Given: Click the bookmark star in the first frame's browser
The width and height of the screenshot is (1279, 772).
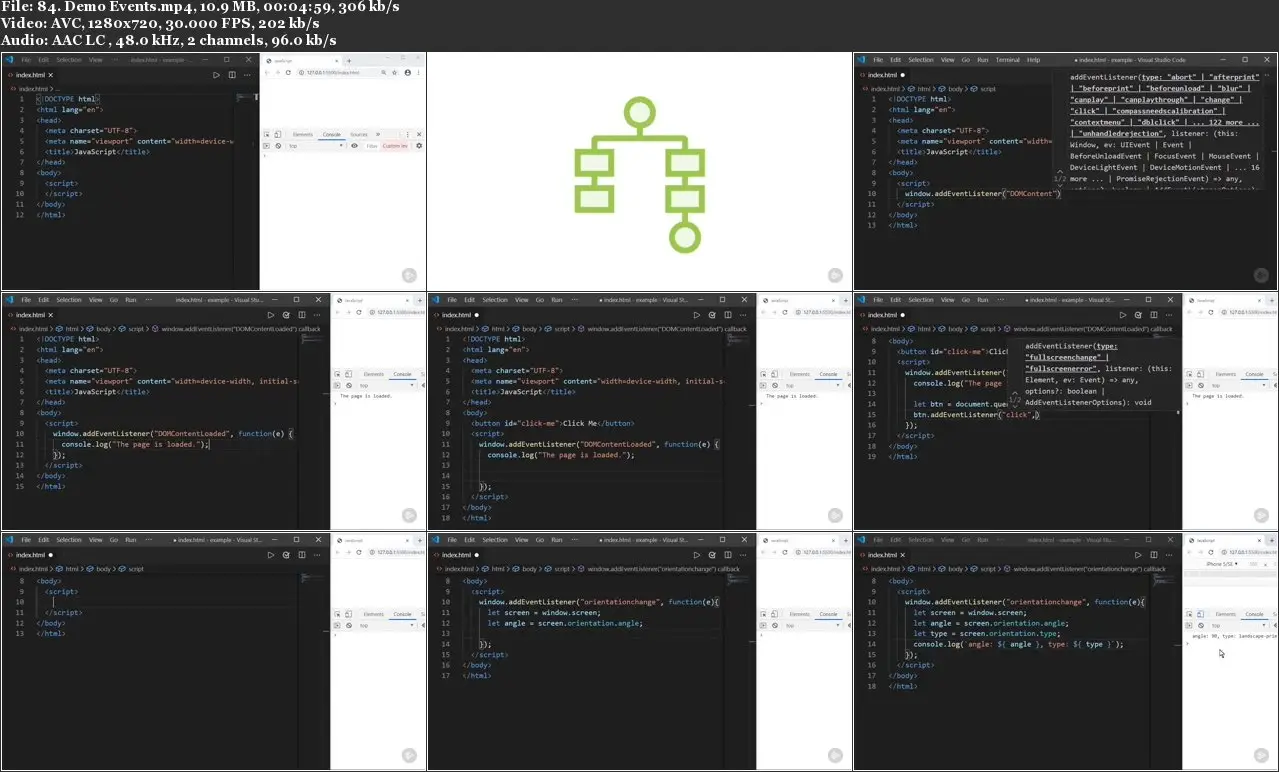Looking at the screenshot, I should (x=396, y=73).
